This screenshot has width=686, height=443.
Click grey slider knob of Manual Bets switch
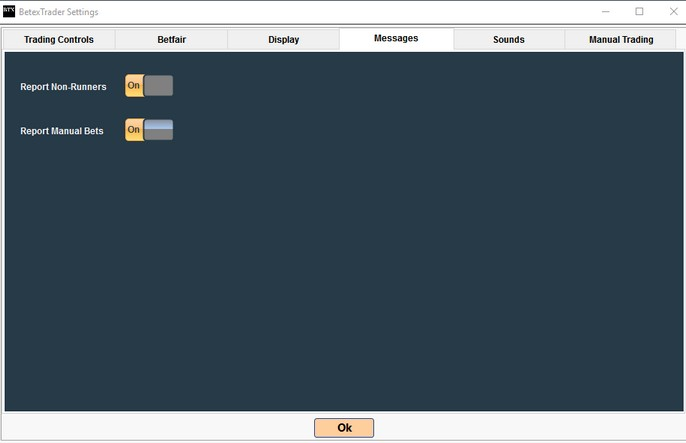click(159, 130)
